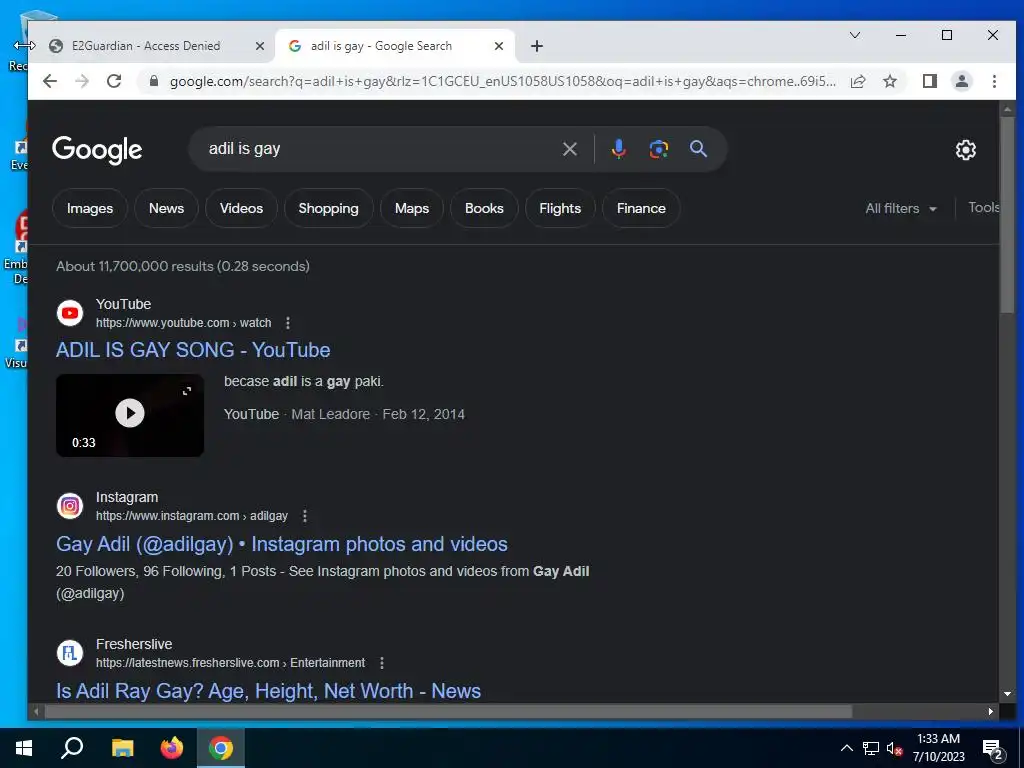The width and height of the screenshot is (1024, 768).
Task: Click the scroll right arrow
Action: click(991, 711)
